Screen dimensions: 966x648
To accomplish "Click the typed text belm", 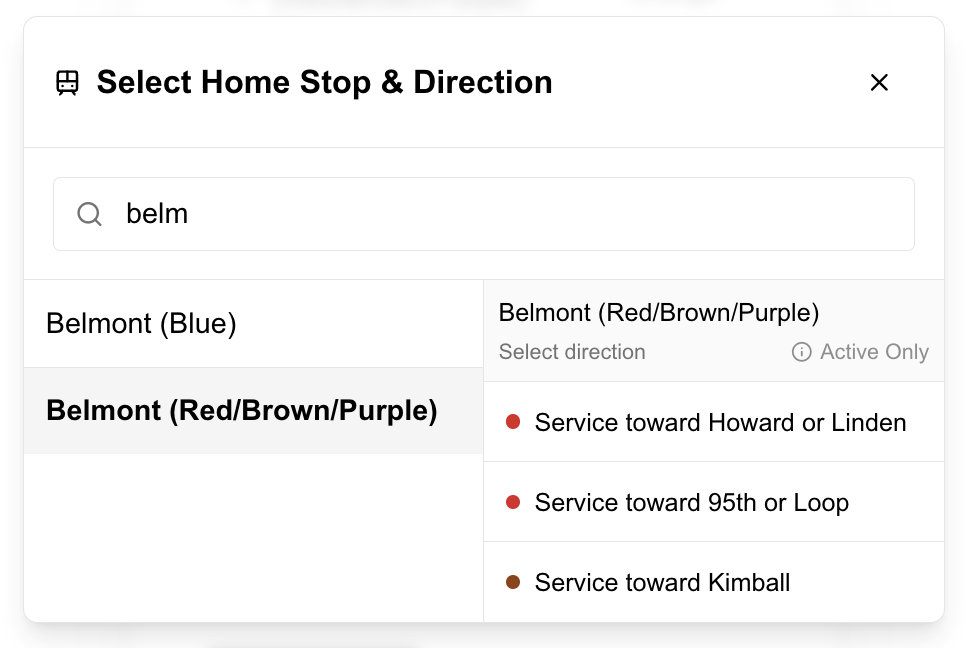I will pyautogui.click(x=157, y=214).
